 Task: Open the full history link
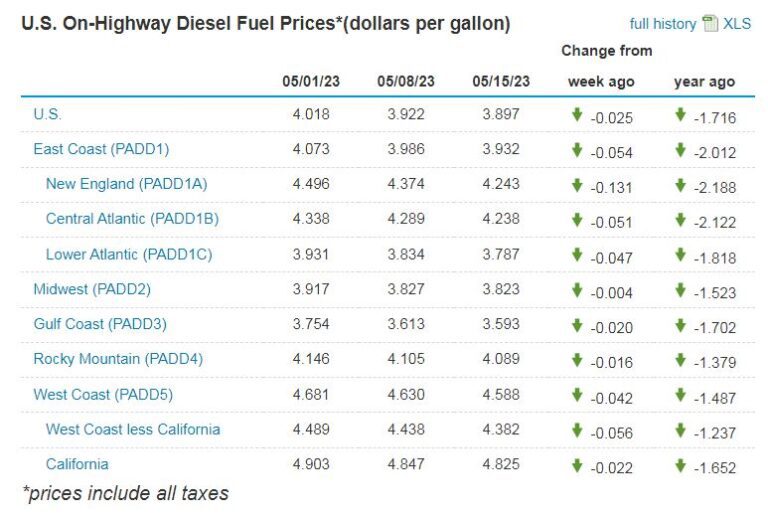click(x=663, y=23)
